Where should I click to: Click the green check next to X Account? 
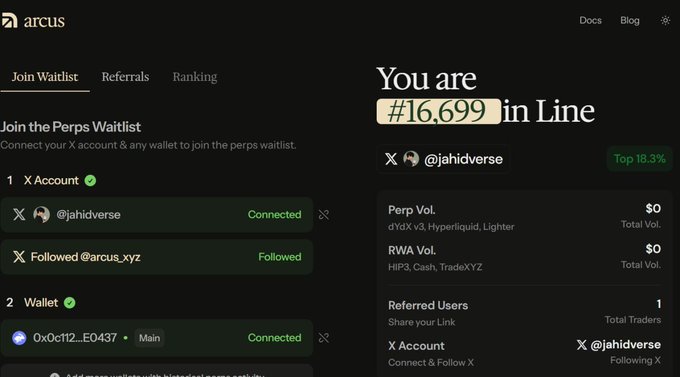[90, 180]
